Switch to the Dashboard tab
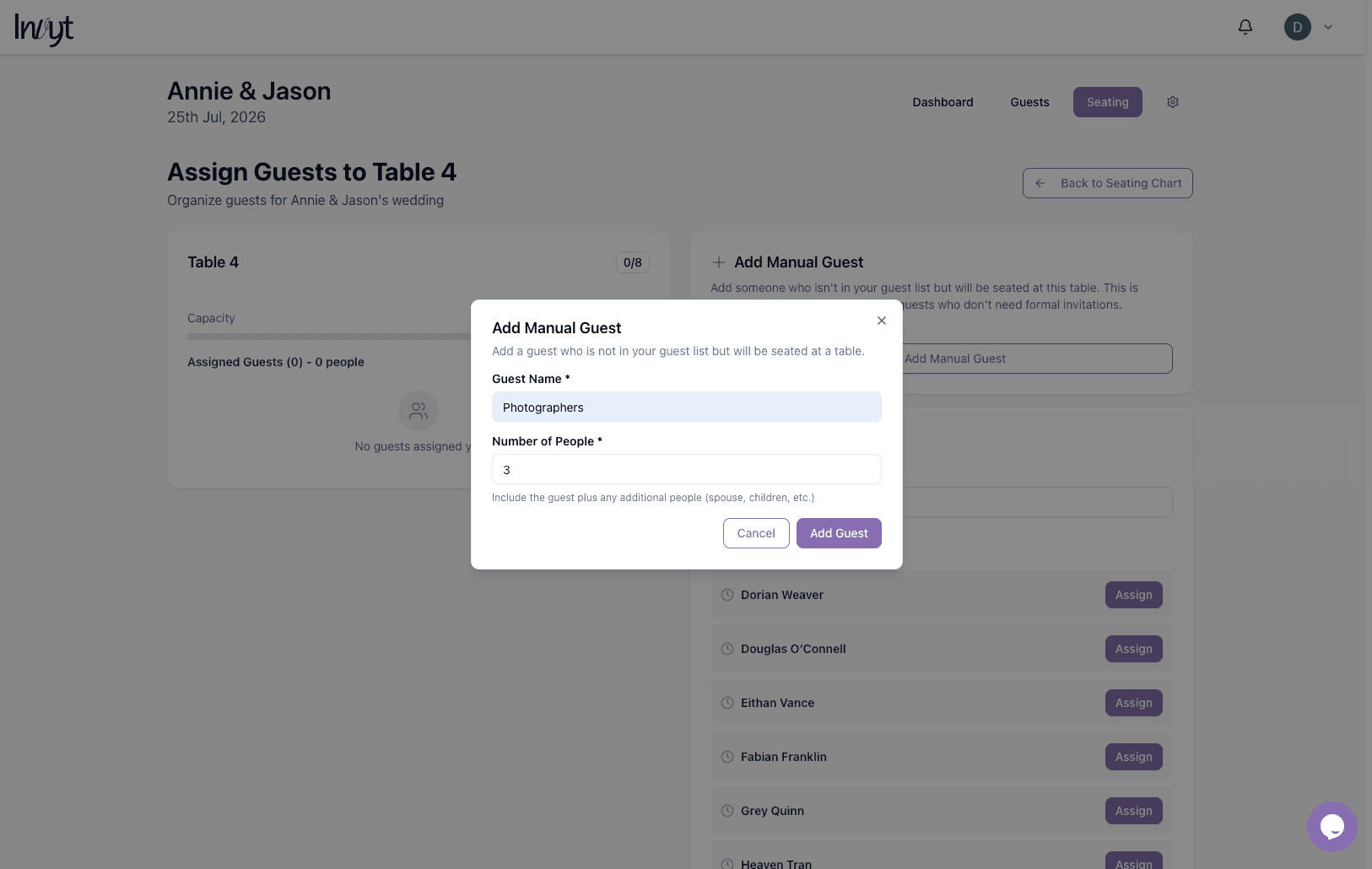Screen dimensions: 1372x869 (x=943, y=101)
